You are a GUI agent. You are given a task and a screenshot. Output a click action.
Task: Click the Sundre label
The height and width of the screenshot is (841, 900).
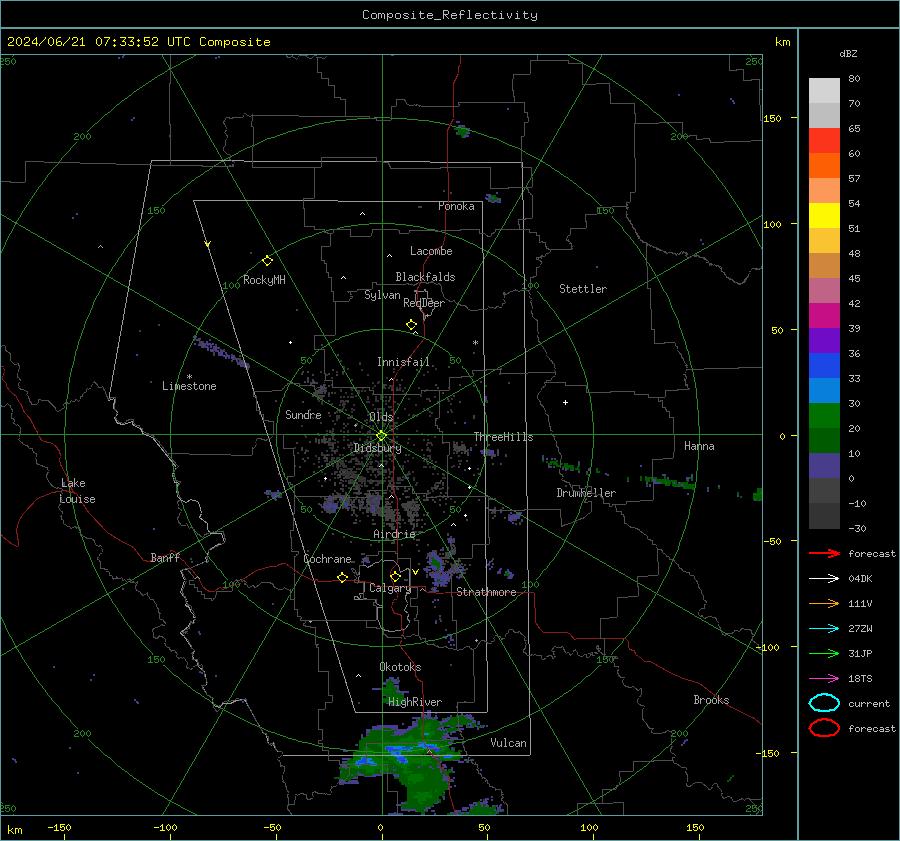[303, 414]
